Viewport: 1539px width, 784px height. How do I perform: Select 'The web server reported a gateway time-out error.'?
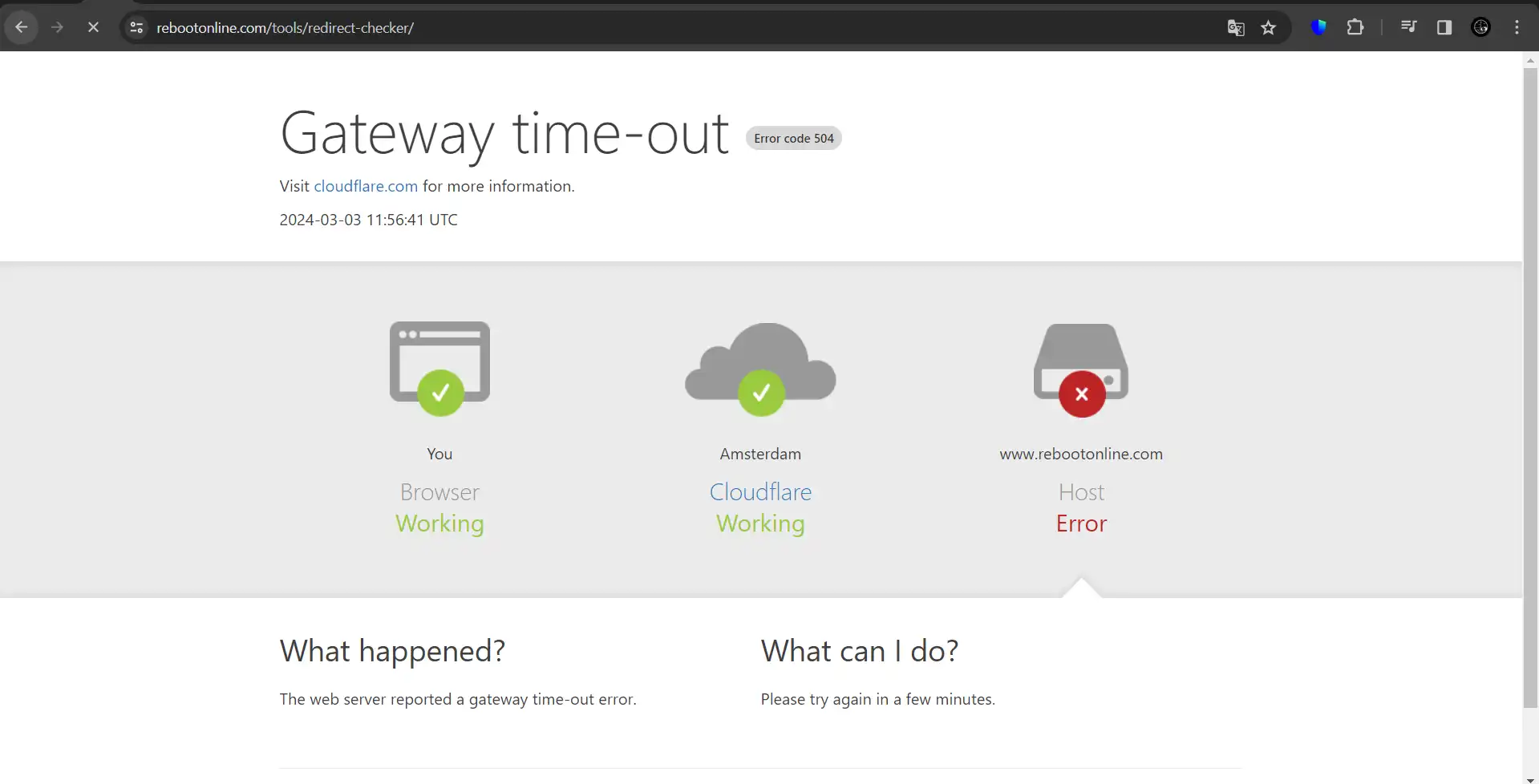(x=458, y=699)
